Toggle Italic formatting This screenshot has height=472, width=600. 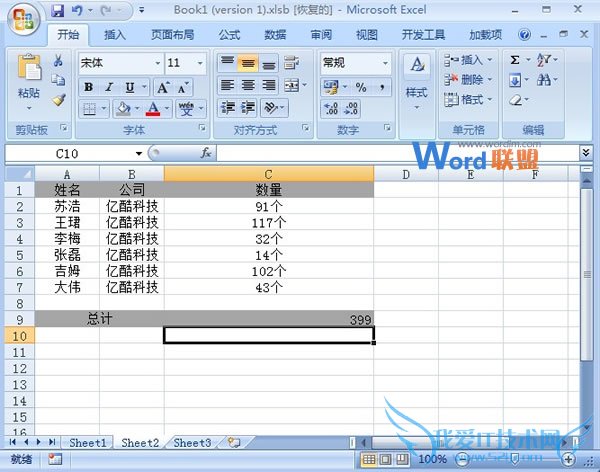109,87
